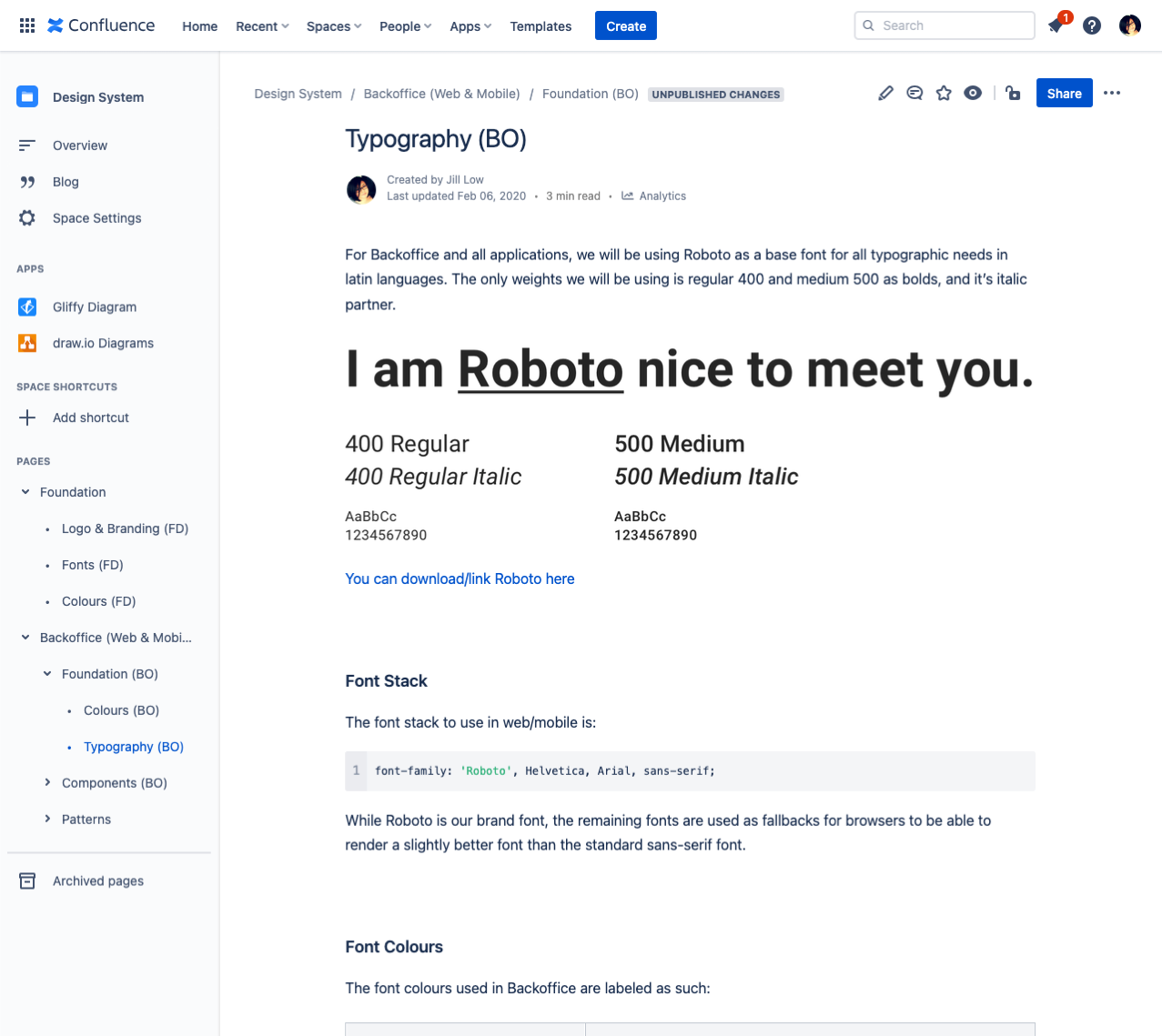Open draw.io Diagrams app link

[103, 344]
